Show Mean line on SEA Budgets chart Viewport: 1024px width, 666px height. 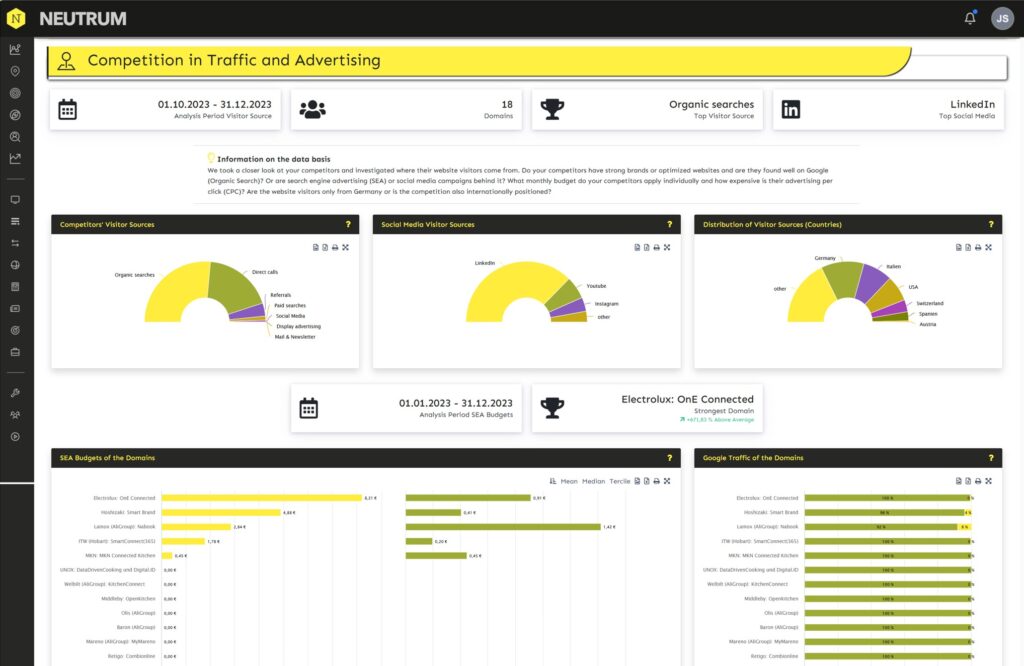(x=569, y=481)
